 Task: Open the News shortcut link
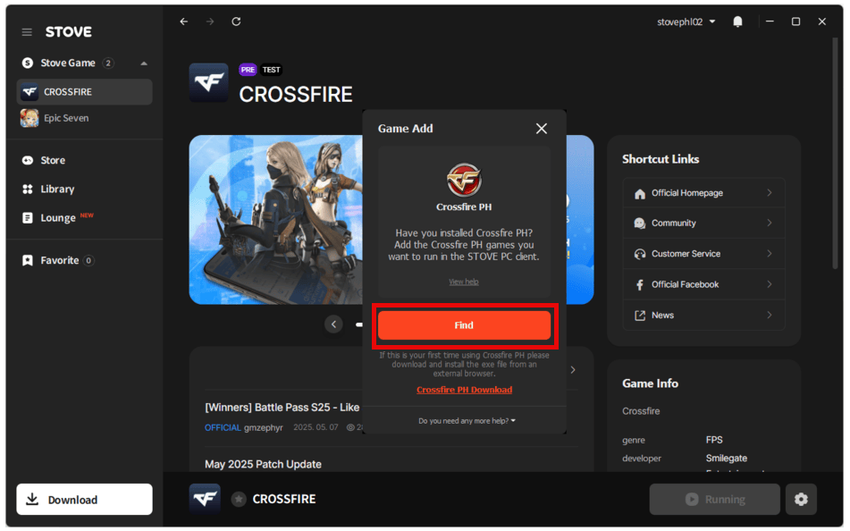[x=704, y=315]
